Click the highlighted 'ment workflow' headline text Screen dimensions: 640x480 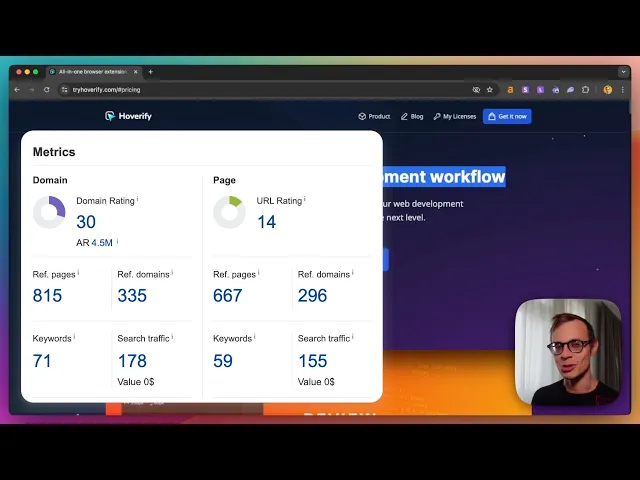tap(444, 177)
